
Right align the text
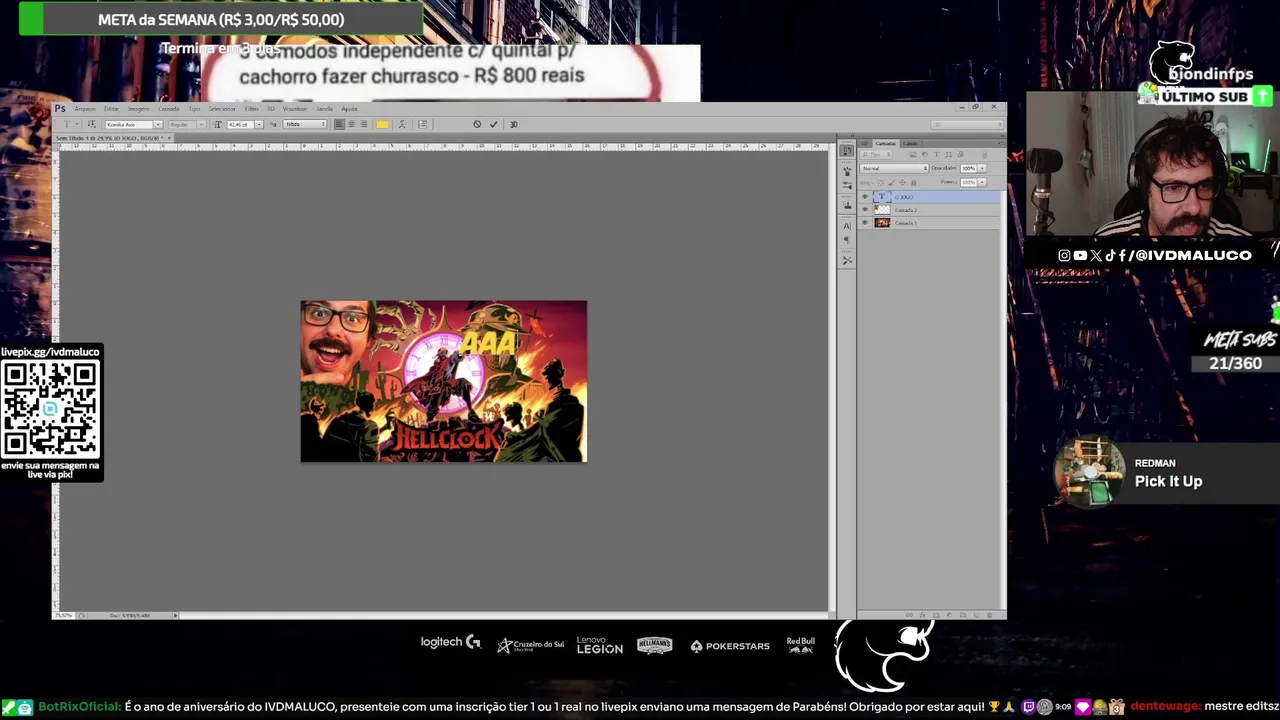364,124
